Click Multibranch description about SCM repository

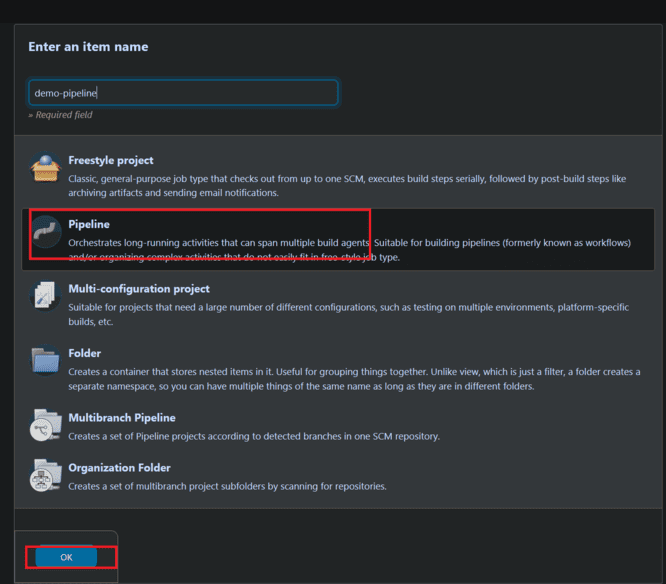(254, 437)
